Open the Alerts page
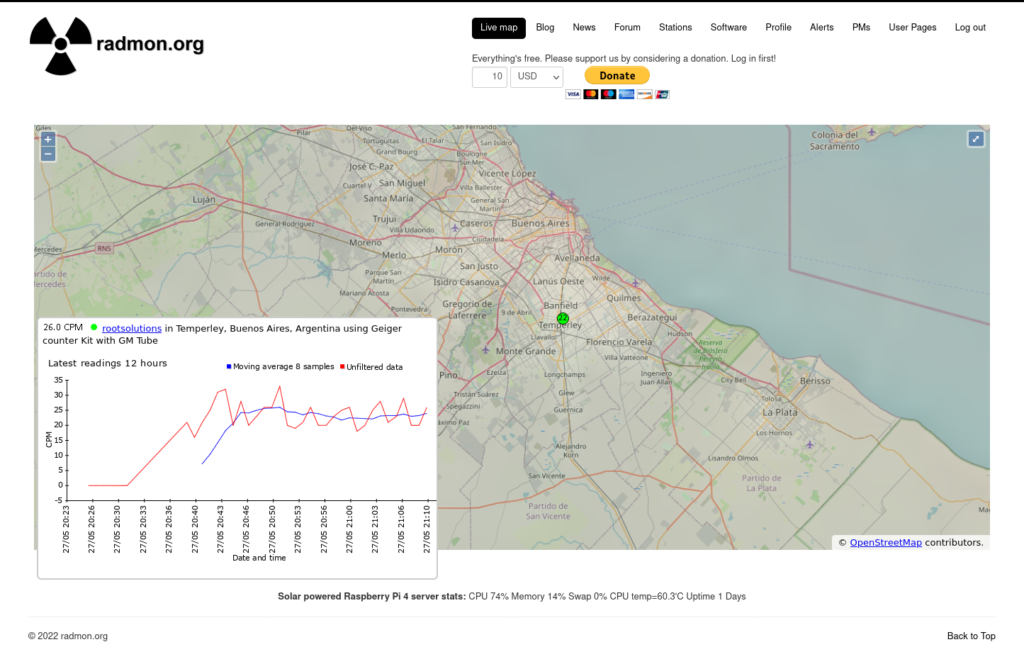 click(x=821, y=28)
